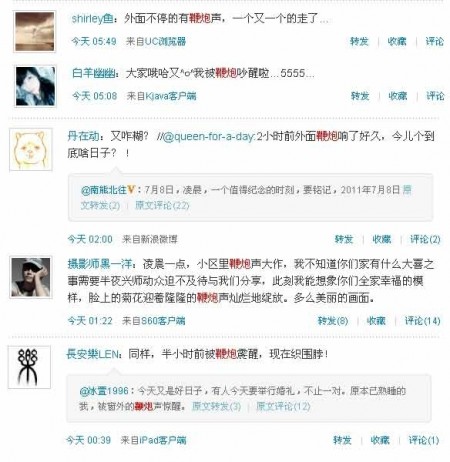Screen dimensions: 450x462
Task: Favorite 長安樂LEN's post with 收藏
Action: point(380,440)
